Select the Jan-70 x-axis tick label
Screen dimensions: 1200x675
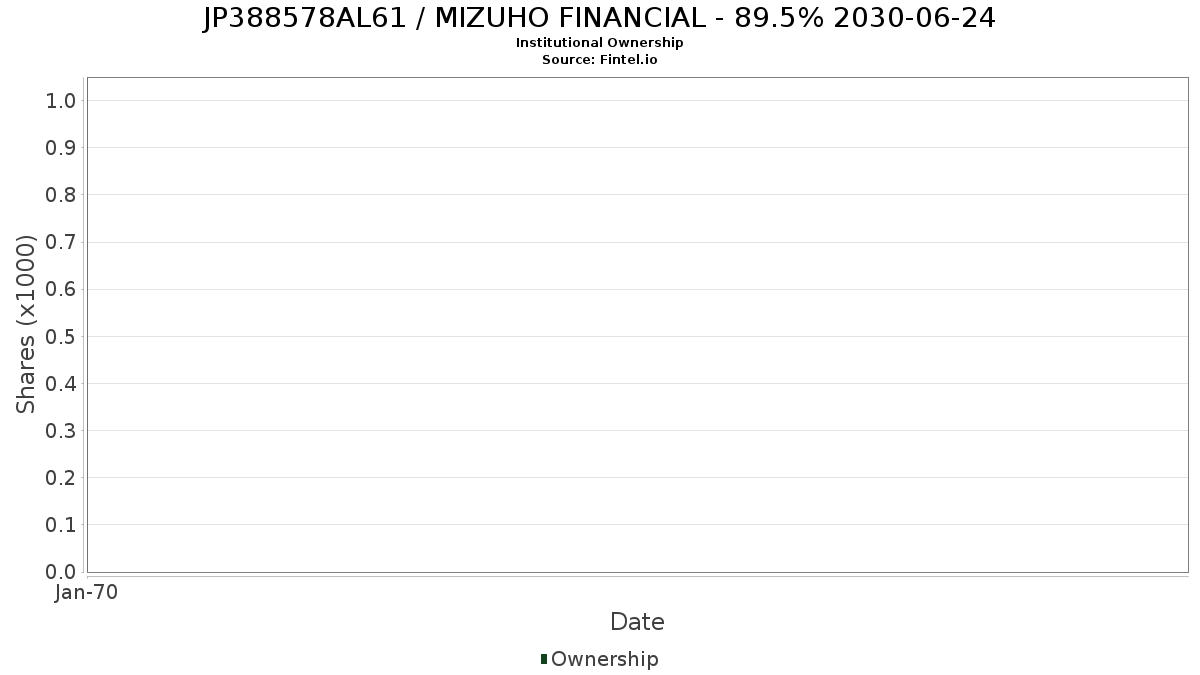point(87,592)
